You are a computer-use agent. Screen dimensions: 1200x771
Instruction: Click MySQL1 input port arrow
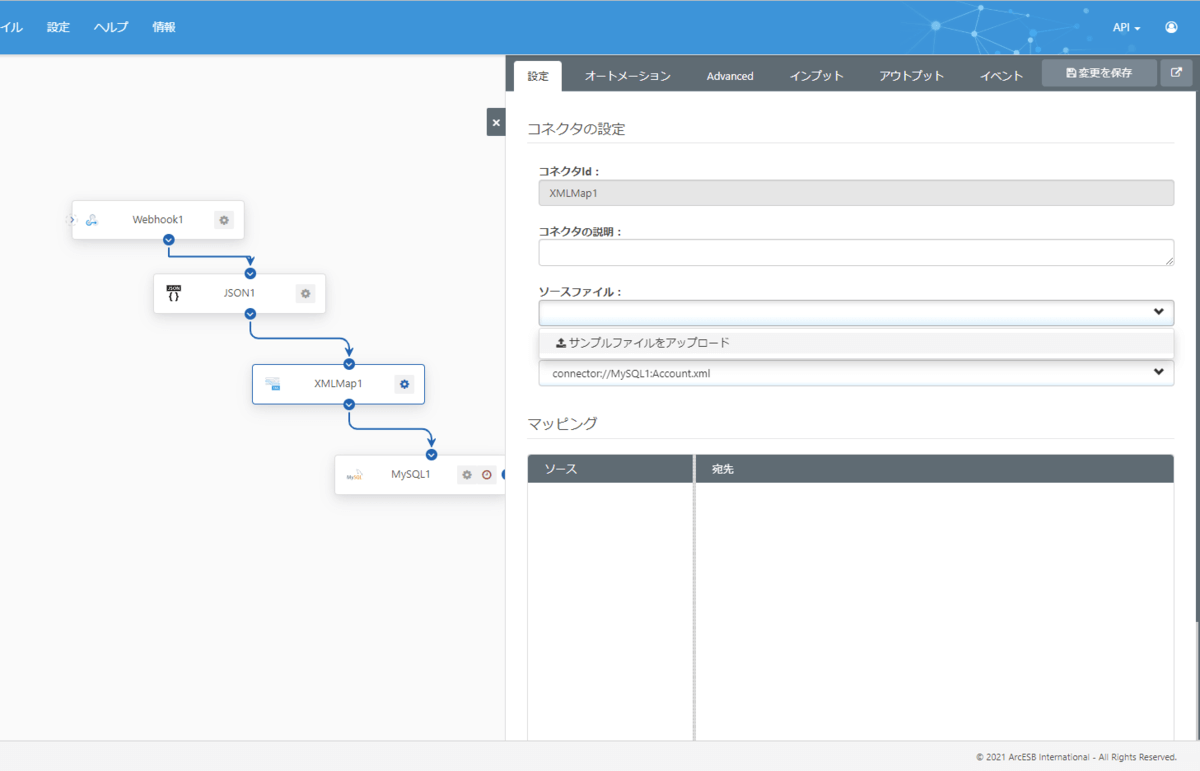431,455
